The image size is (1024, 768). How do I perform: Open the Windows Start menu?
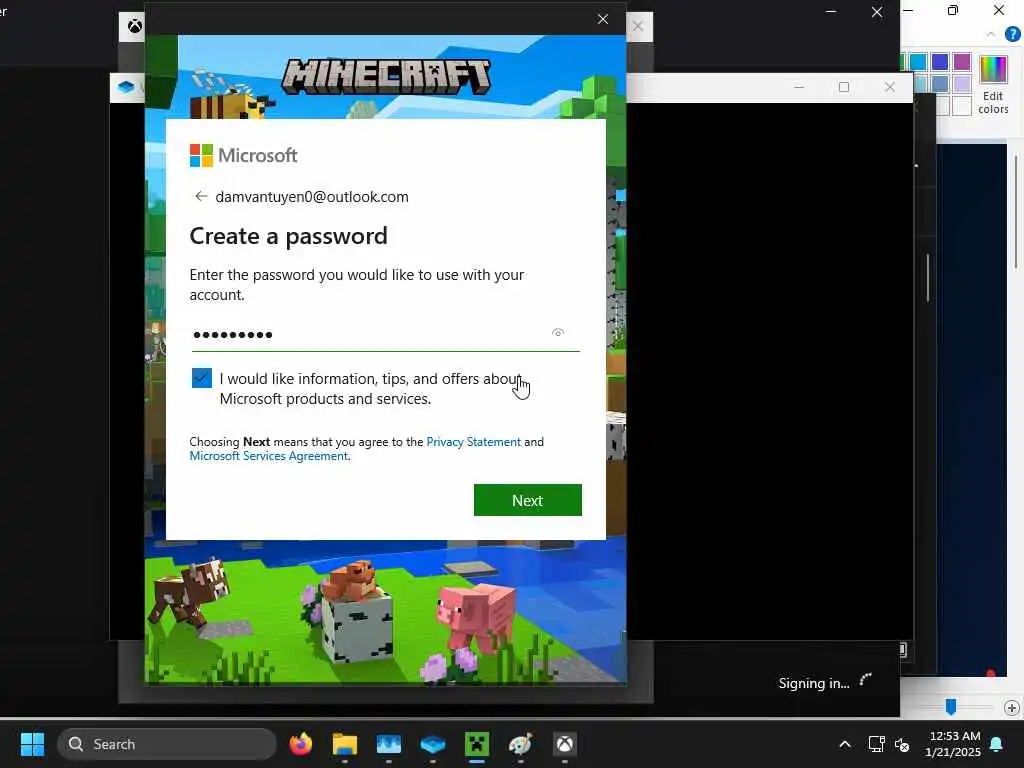pos(32,744)
